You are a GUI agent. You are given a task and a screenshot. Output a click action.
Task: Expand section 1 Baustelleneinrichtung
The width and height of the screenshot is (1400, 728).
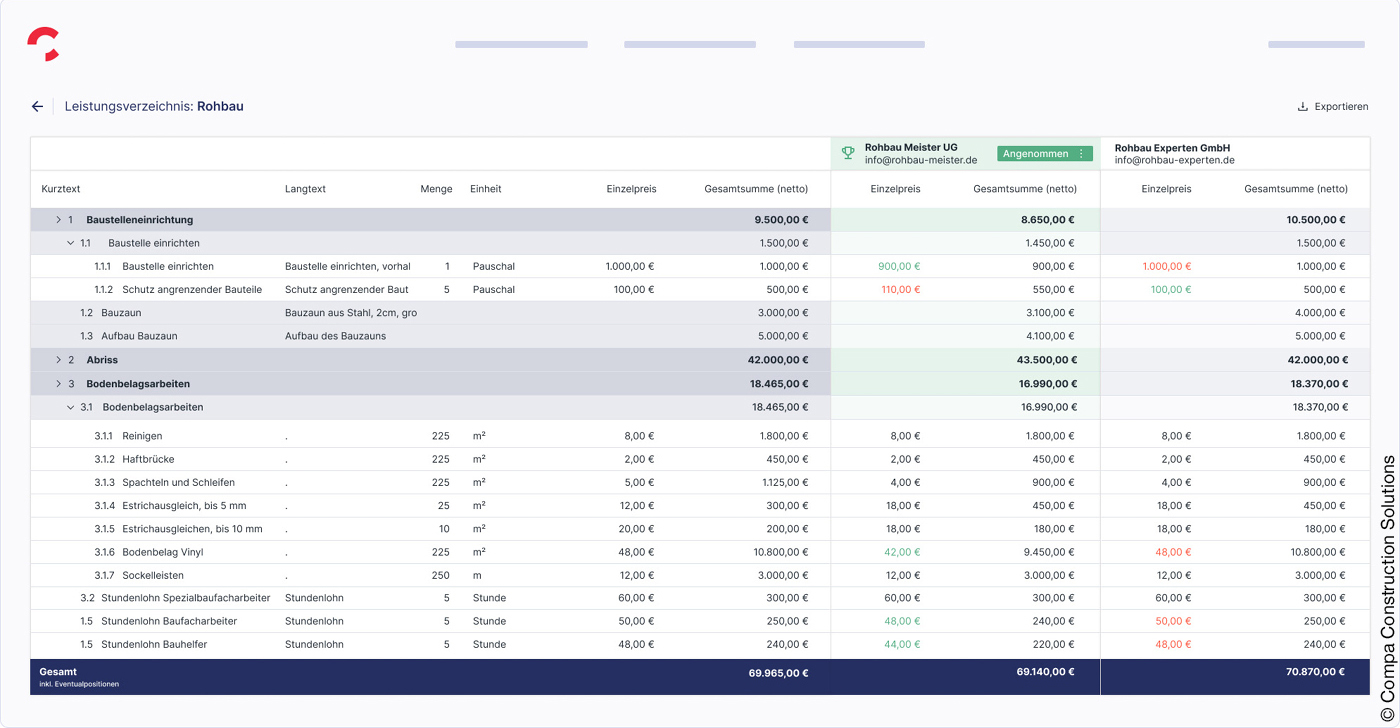point(58,219)
